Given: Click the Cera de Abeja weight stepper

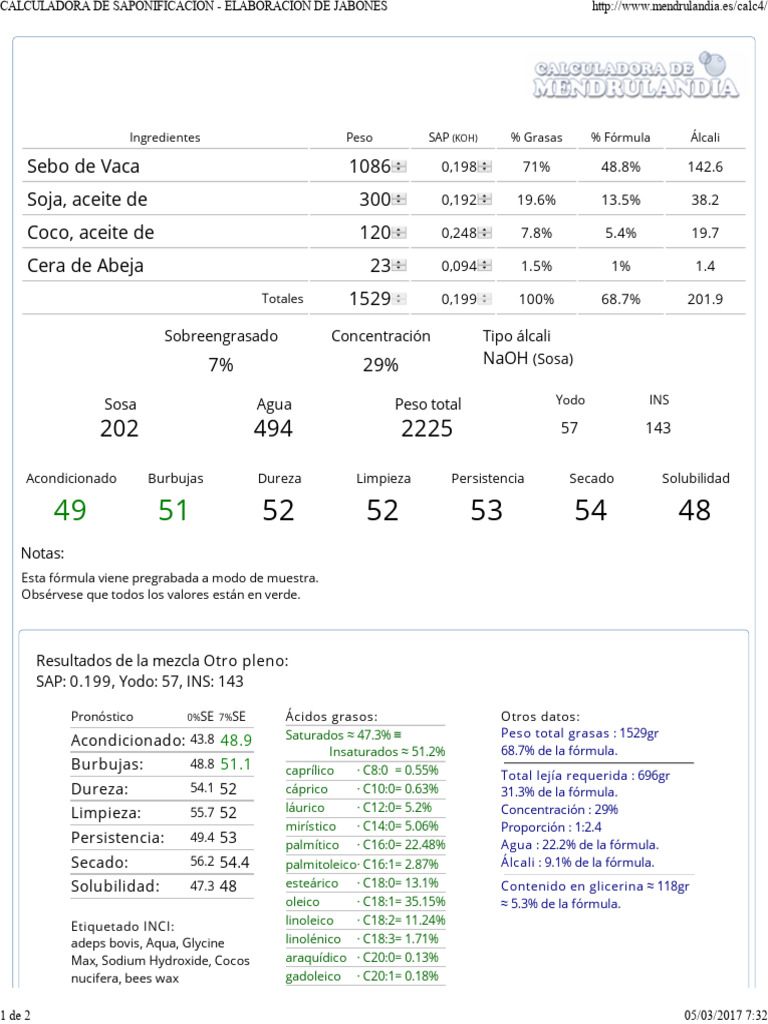Looking at the screenshot, I should tap(400, 266).
